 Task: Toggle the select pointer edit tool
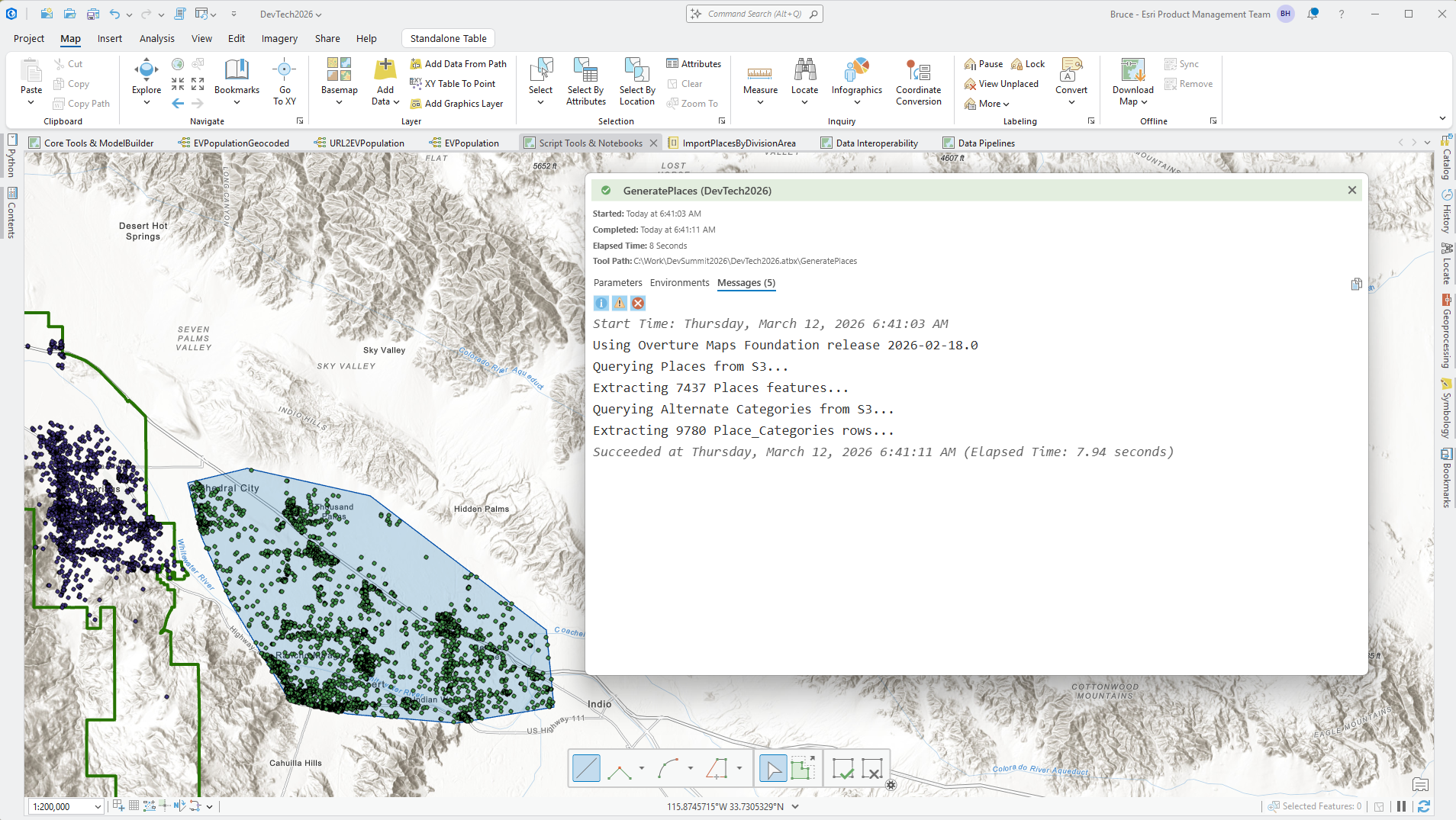(773, 769)
